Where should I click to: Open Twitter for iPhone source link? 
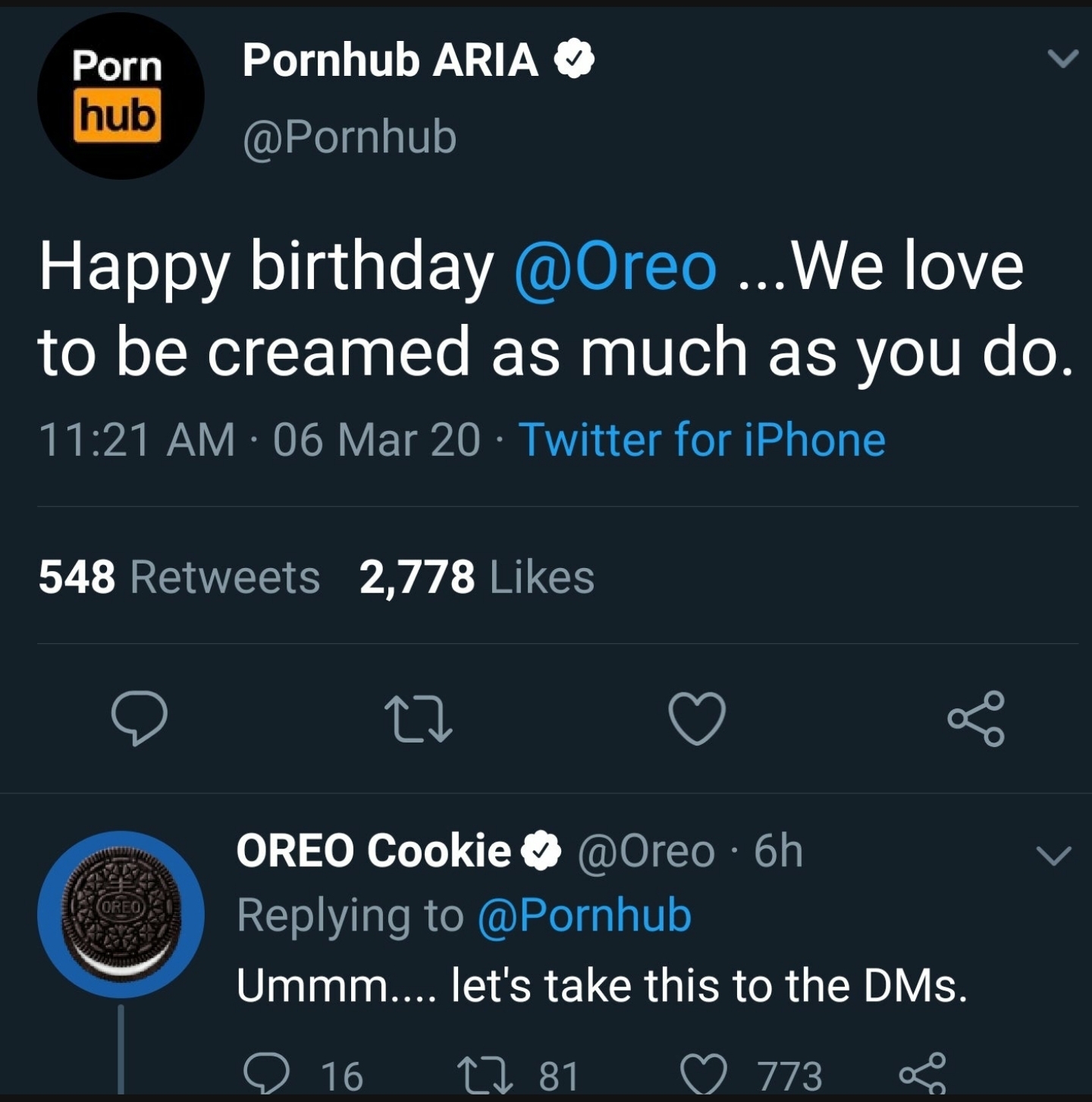[701, 440]
